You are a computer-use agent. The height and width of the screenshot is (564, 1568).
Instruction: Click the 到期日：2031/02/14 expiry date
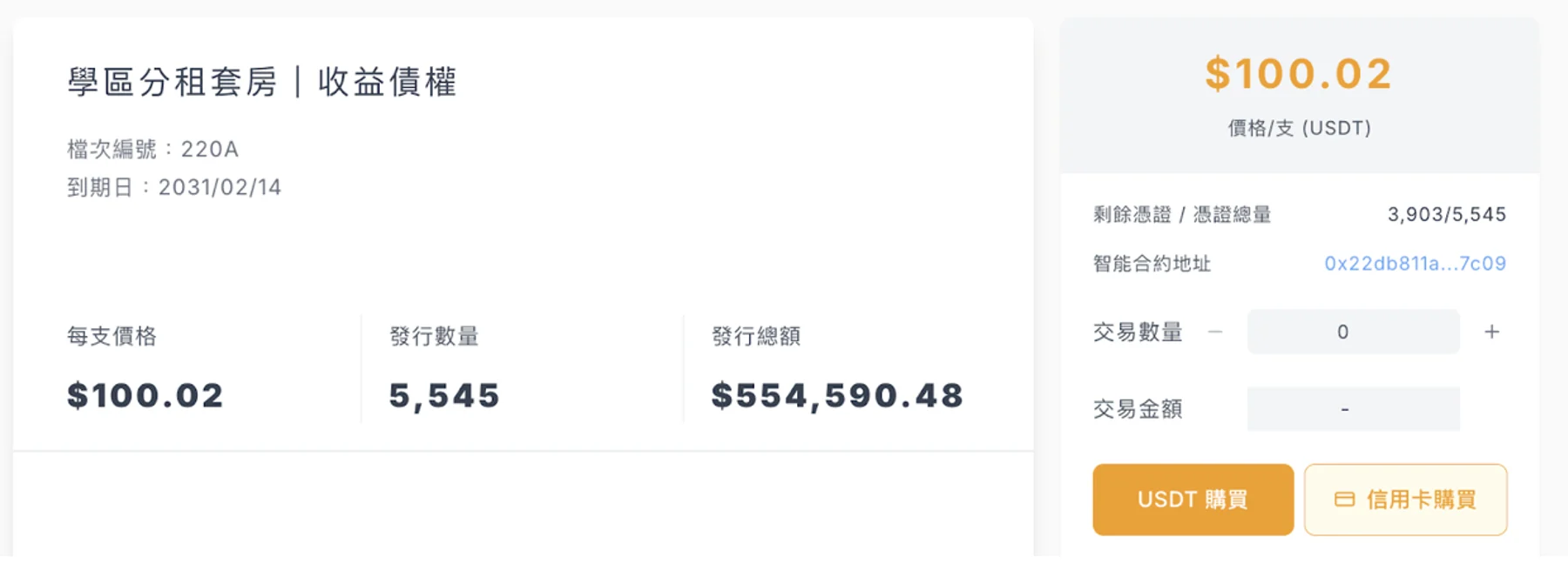tap(174, 187)
